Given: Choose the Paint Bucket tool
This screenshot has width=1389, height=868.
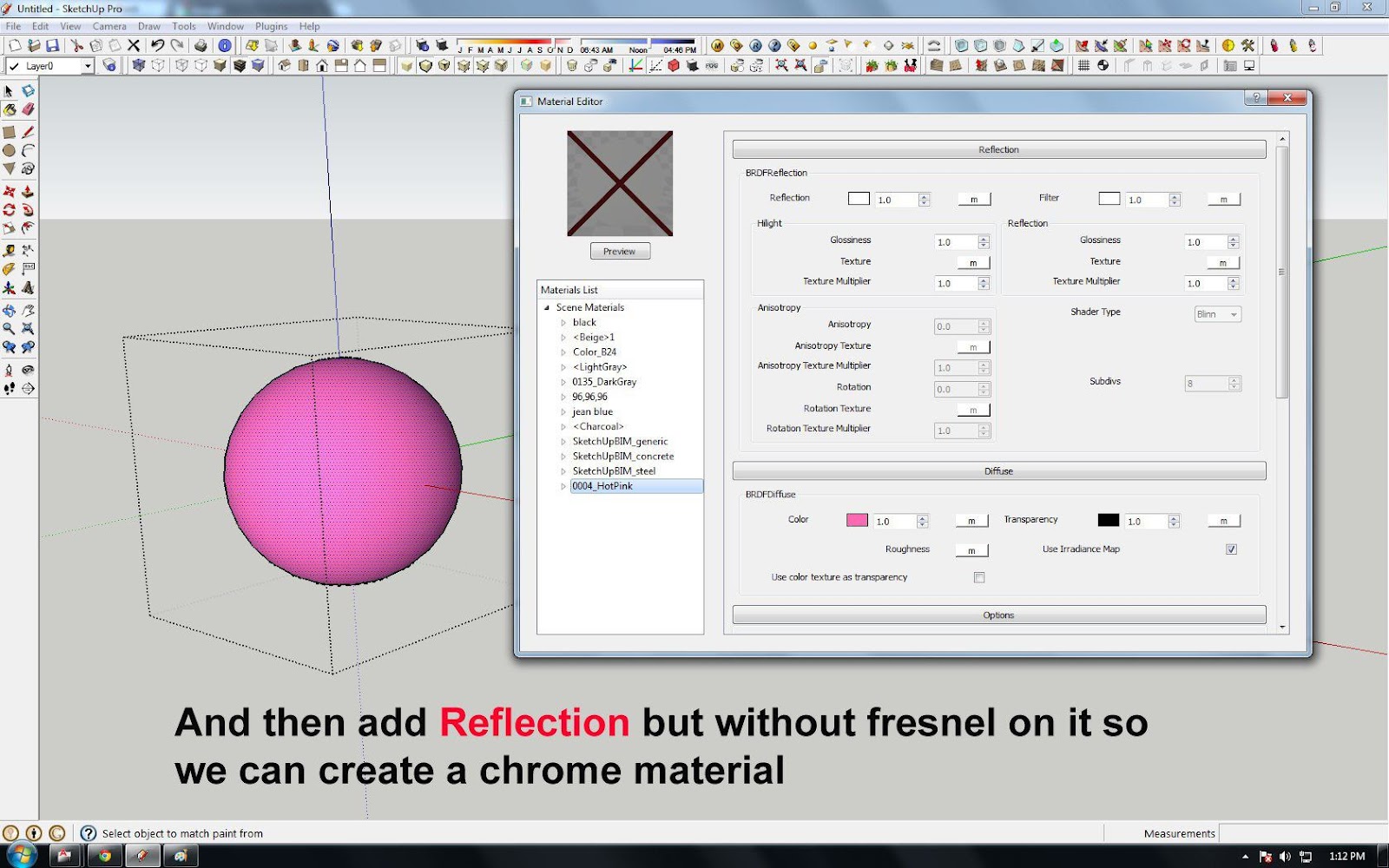Looking at the screenshot, I should (x=9, y=109).
